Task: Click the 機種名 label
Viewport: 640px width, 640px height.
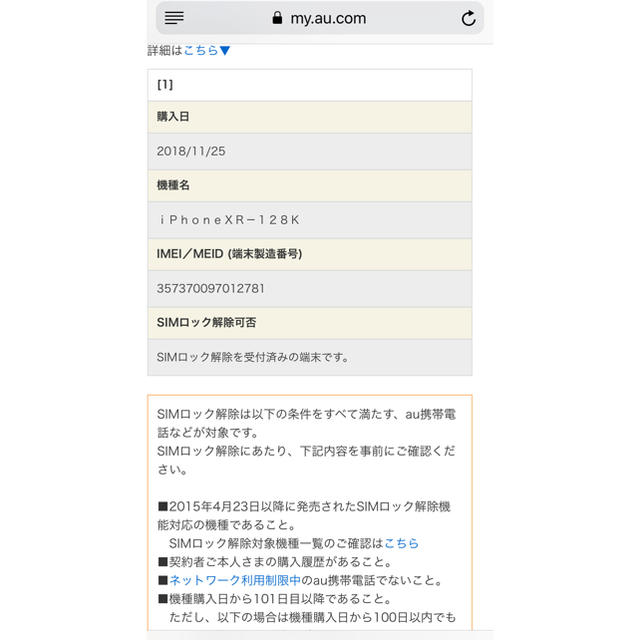Action: (173, 185)
